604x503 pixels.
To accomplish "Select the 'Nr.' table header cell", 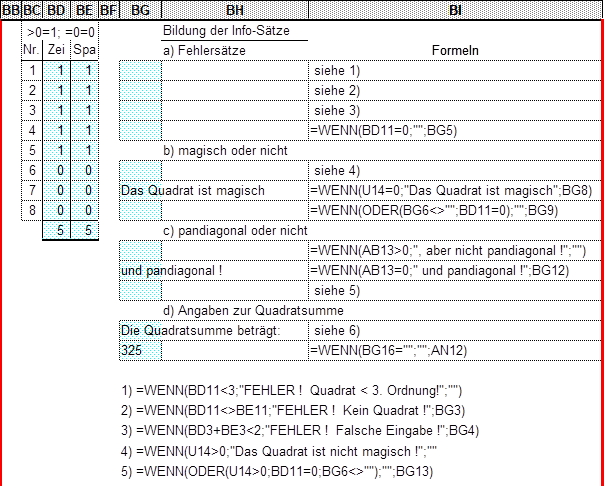I will (32, 50).
